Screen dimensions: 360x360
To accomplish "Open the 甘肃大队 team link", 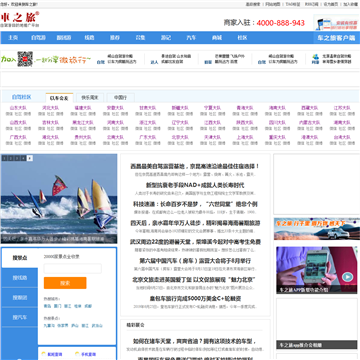I will tap(148, 108).
